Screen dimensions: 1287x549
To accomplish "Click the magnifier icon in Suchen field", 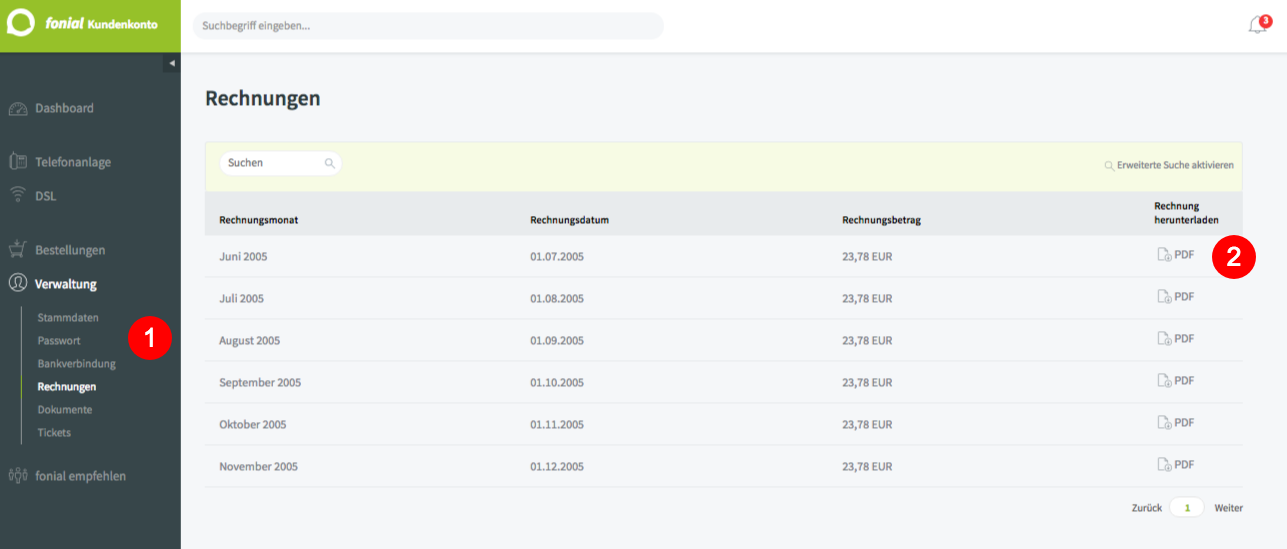I will tap(329, 163).
